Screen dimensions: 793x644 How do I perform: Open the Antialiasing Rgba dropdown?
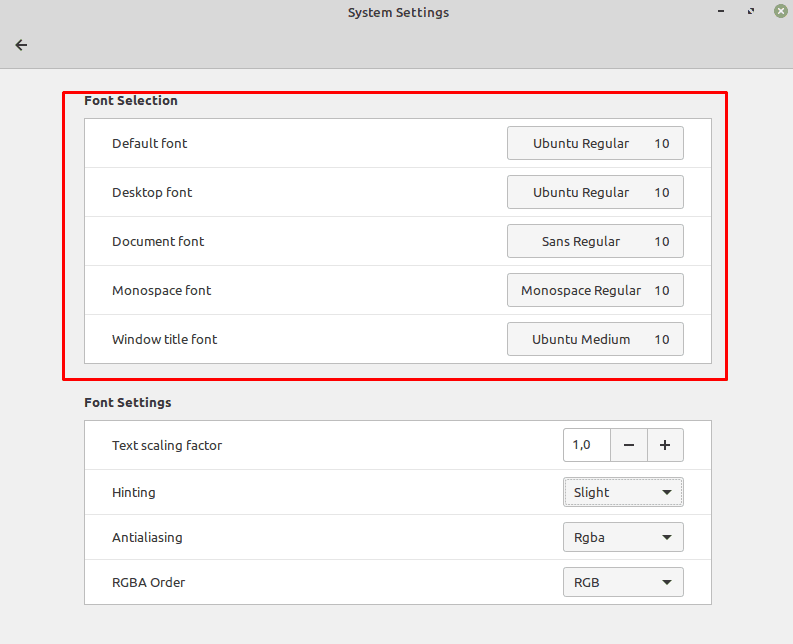click(x=623, y=537)
